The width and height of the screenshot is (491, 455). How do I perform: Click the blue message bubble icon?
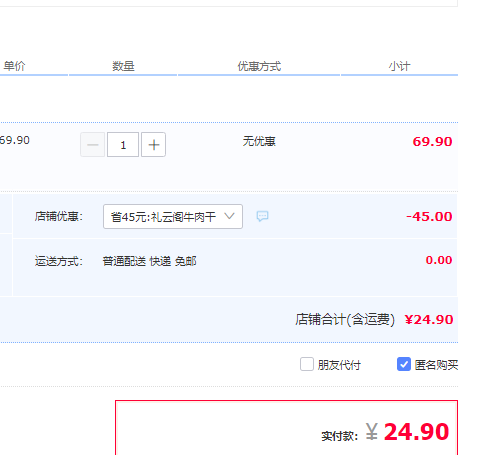click(262, 216)
